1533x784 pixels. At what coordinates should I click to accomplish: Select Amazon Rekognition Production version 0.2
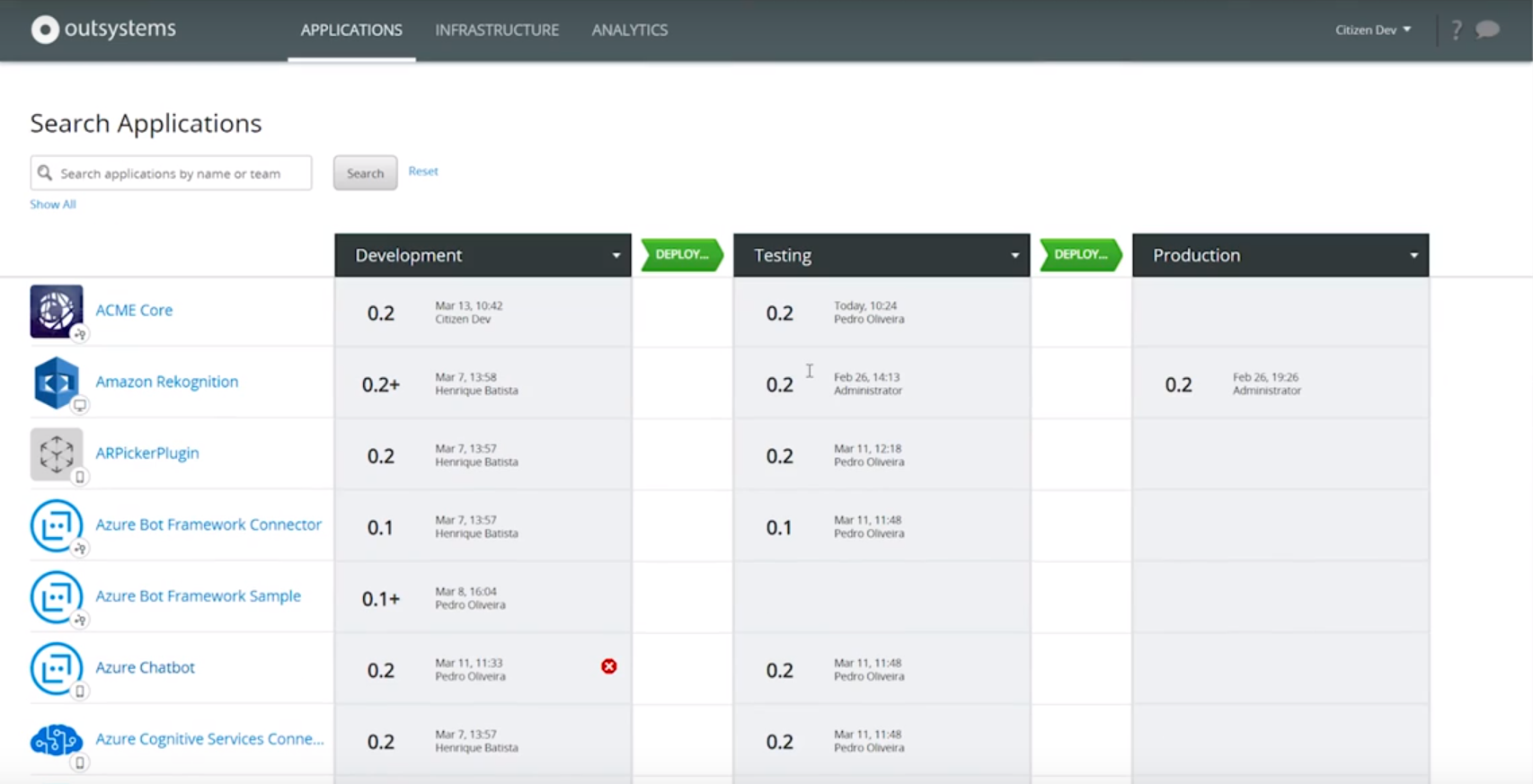pyautogui.click(x=1179, y=384)
